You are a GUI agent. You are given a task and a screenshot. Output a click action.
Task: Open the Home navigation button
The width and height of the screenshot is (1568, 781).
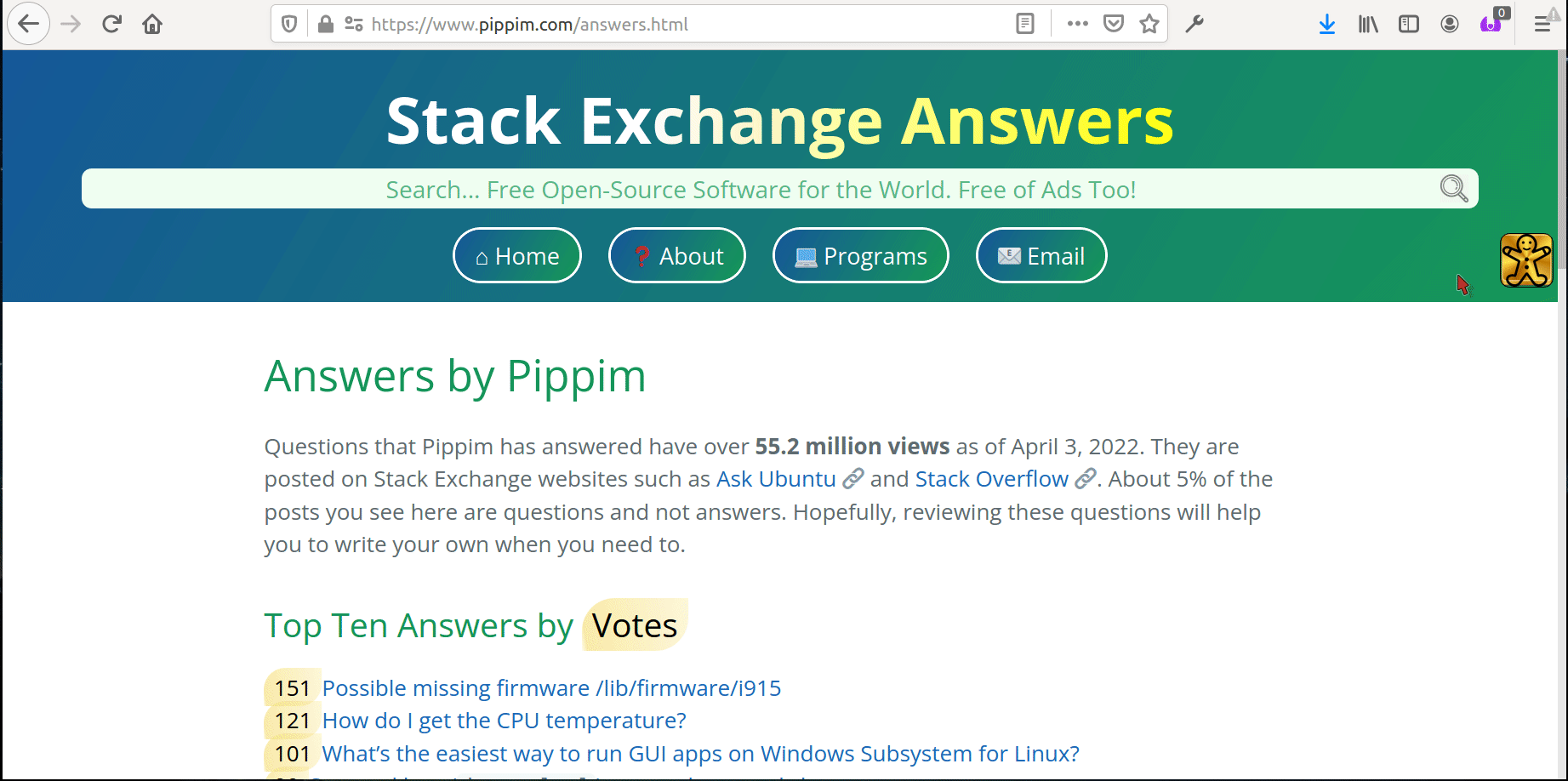point(517,255)
